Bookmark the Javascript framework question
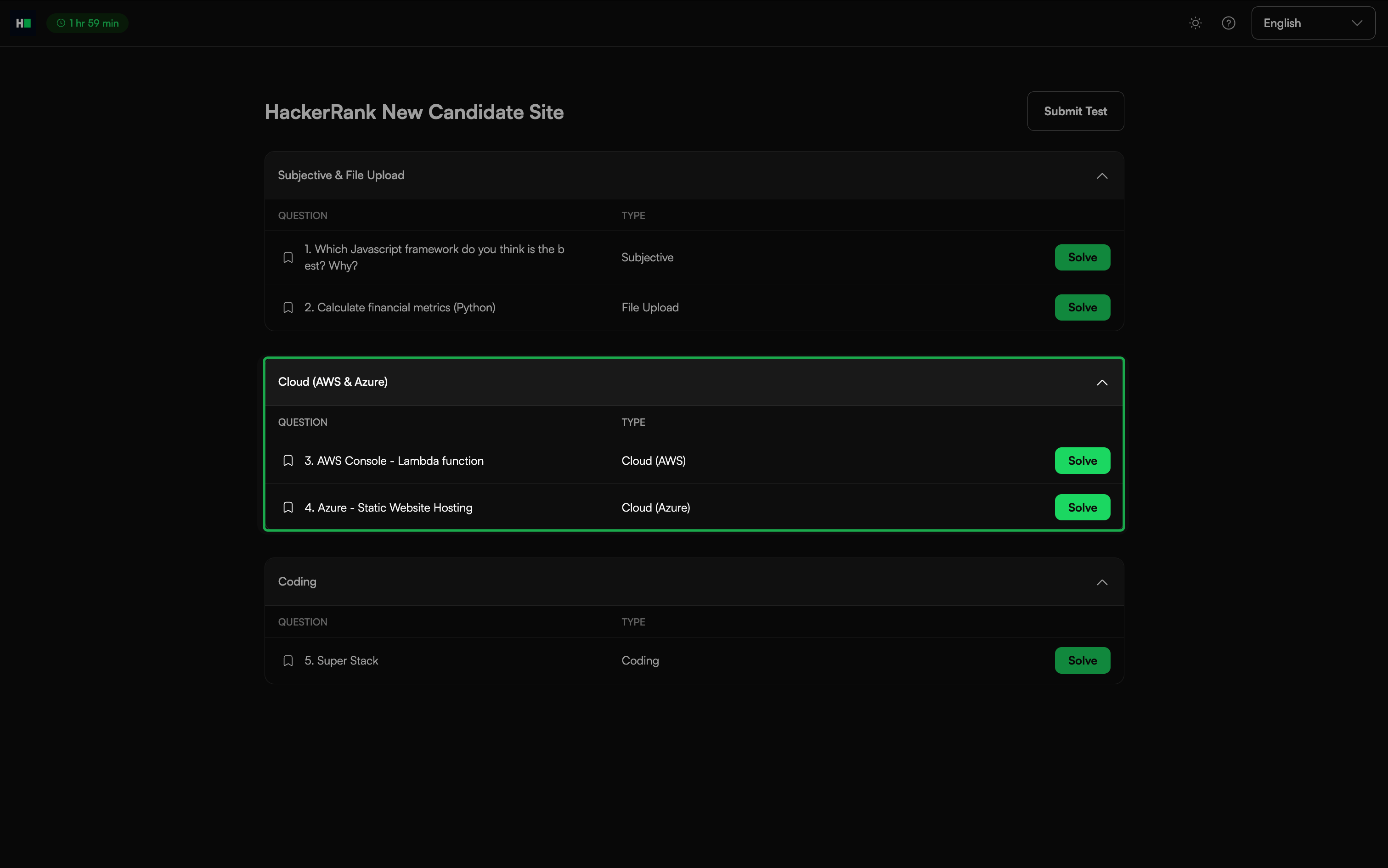Screen dimensions: 1388x868 288,258
